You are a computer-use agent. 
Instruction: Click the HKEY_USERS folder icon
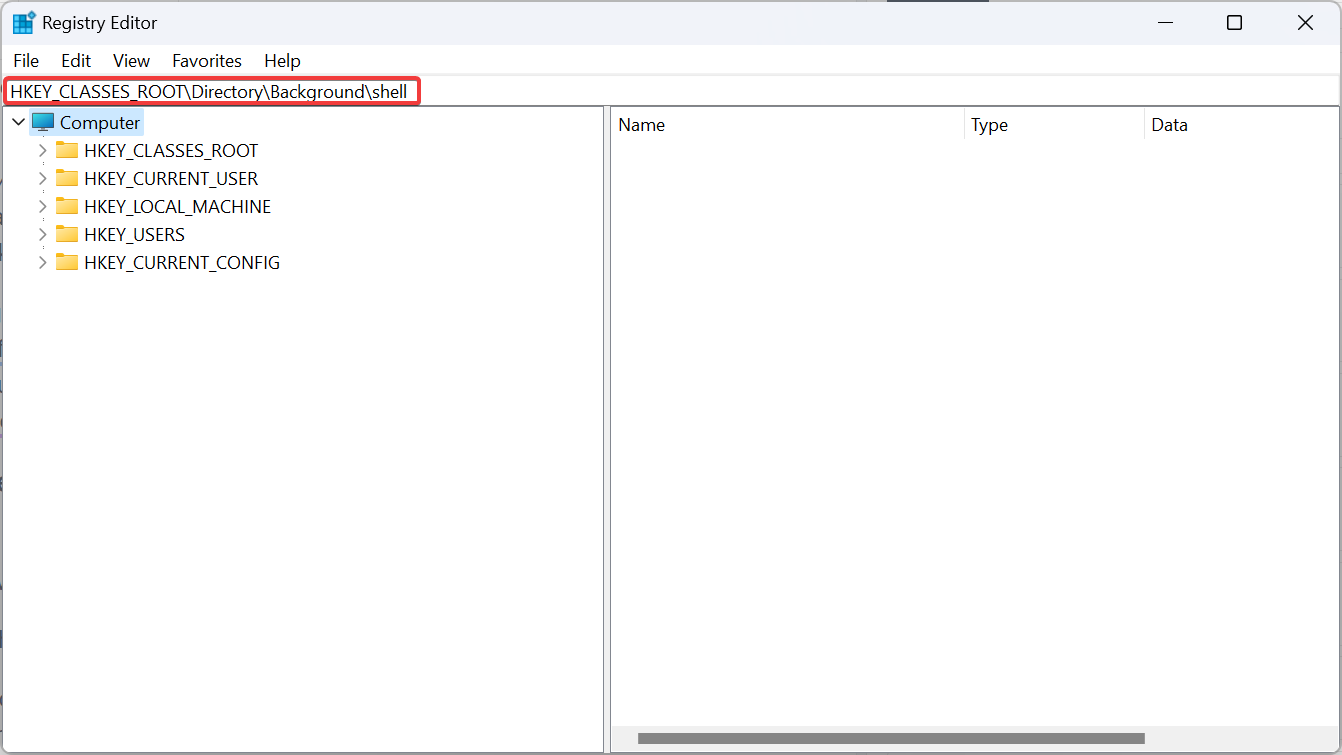coord(67,235)
